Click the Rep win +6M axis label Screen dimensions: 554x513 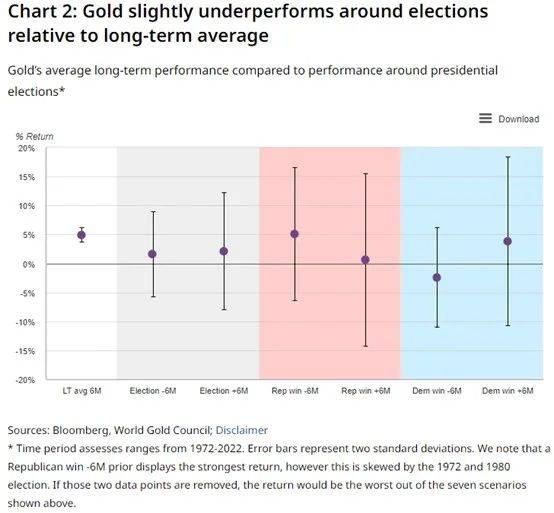366,391
